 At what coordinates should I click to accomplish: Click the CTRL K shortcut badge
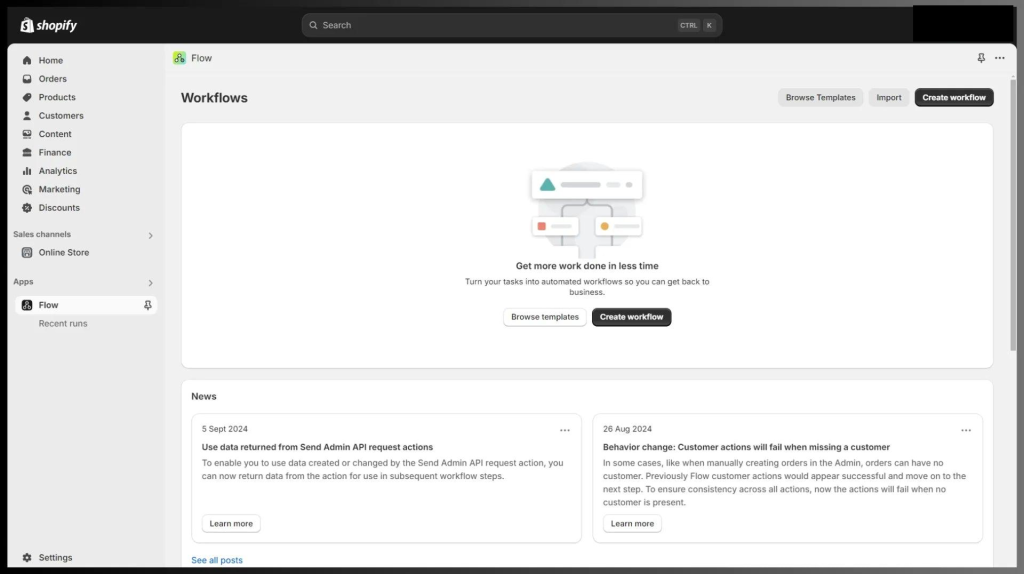click(697, 25)
